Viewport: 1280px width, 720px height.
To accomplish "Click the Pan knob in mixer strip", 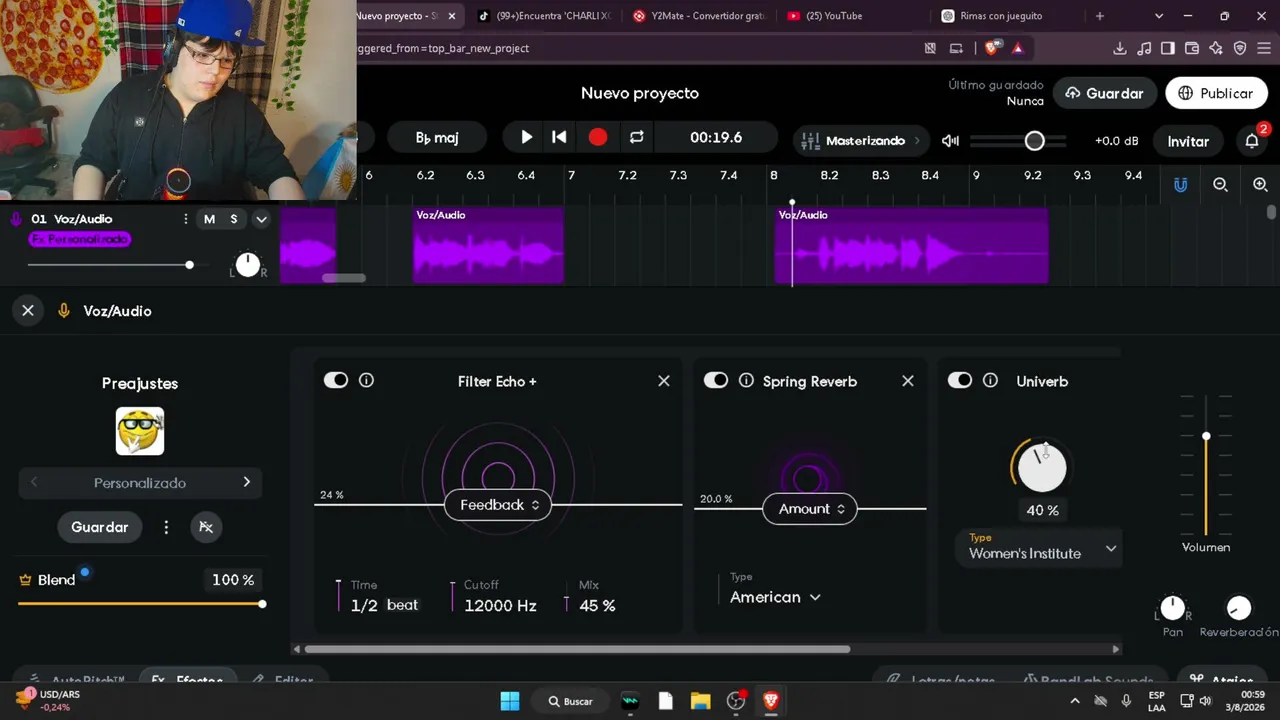I will 1173,608.
